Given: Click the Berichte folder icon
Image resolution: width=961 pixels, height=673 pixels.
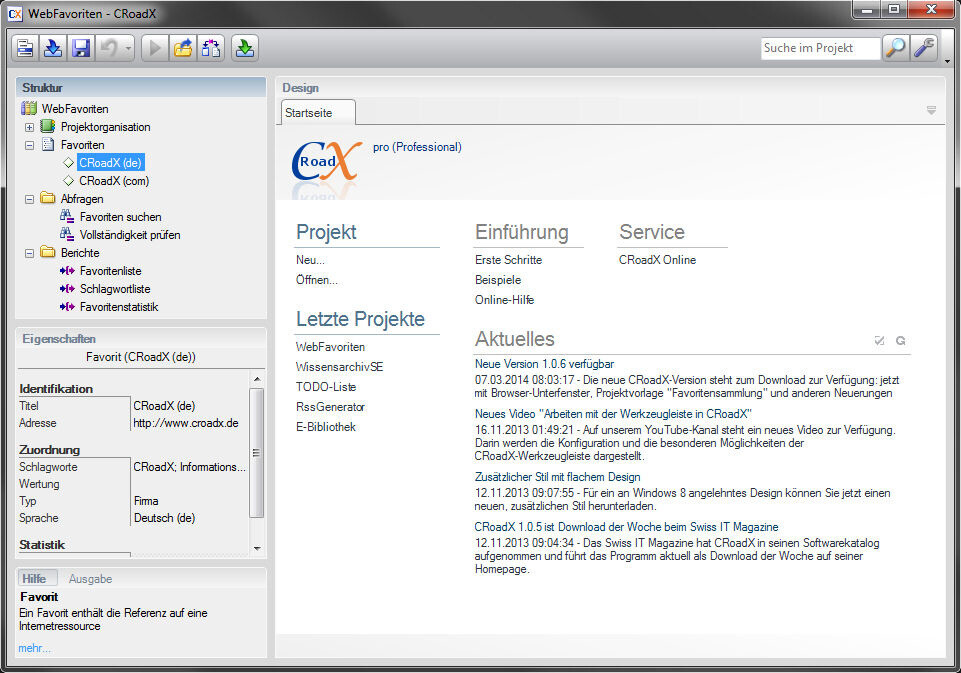Looking at the screenshot, I should pos(47,252).
